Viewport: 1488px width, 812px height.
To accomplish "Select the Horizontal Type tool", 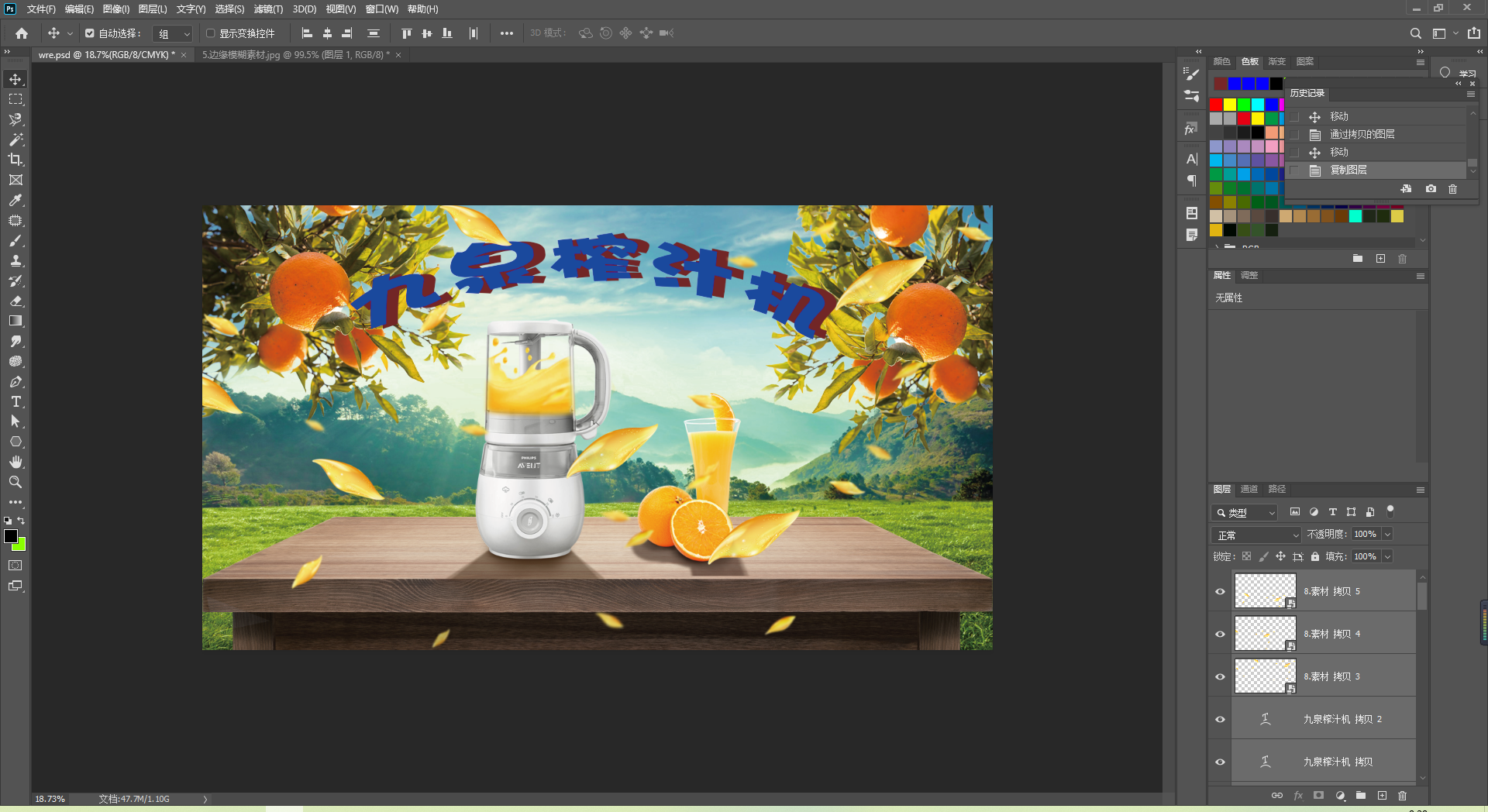I will click(x=15, y=401).
